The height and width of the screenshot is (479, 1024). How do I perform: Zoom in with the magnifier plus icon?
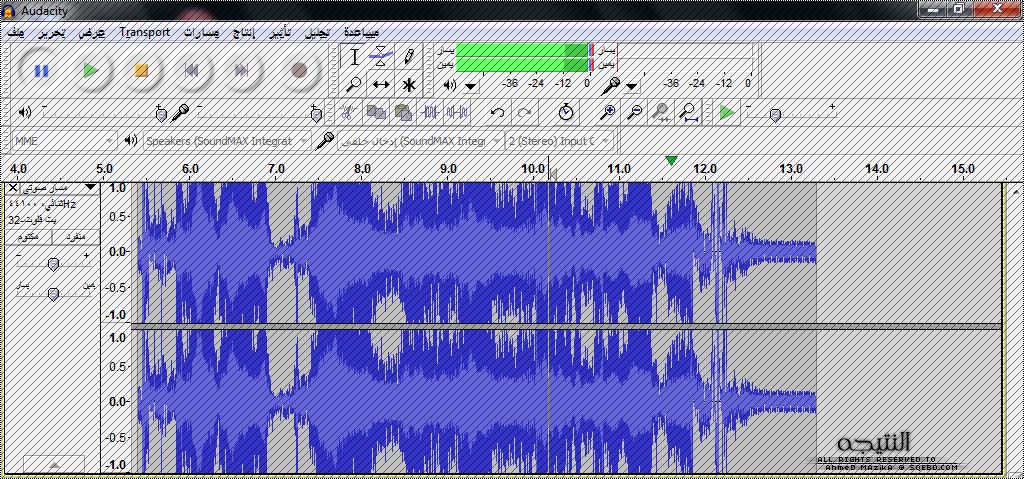pos(607,112)
